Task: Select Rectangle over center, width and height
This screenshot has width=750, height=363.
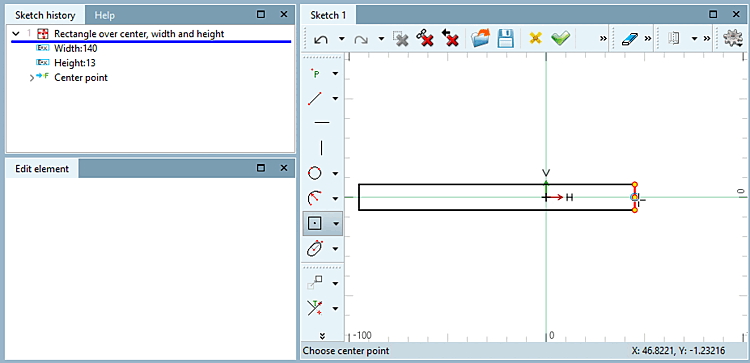Action: (139, 34)
